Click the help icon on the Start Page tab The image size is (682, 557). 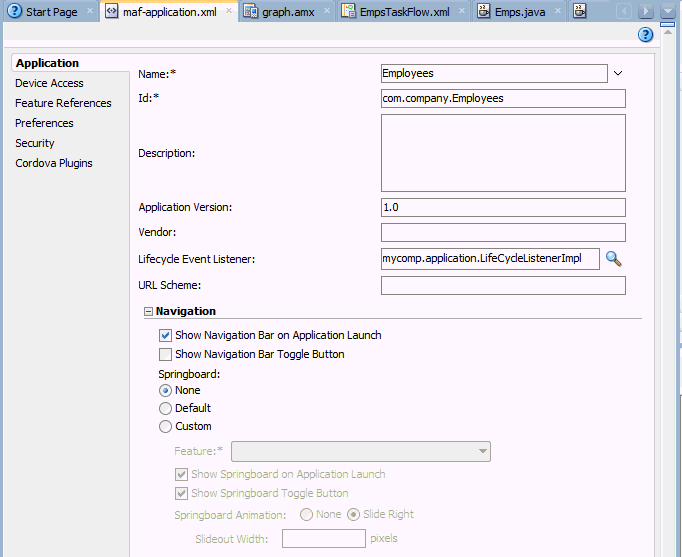tap(15, 11)
